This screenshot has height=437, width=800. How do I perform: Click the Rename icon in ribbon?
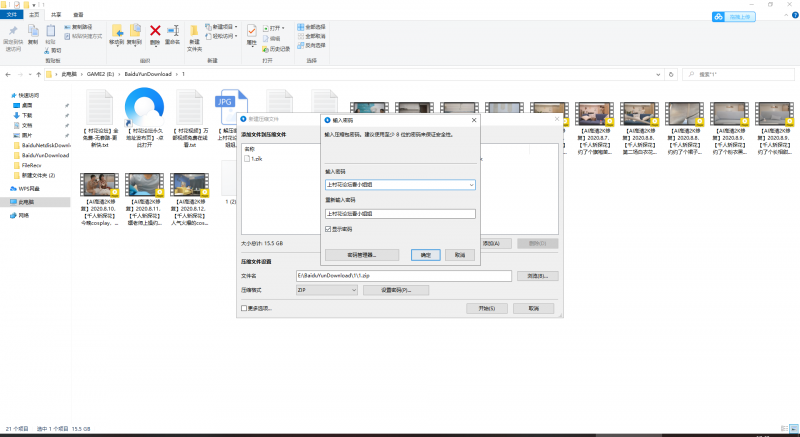[x=174, y=33]
